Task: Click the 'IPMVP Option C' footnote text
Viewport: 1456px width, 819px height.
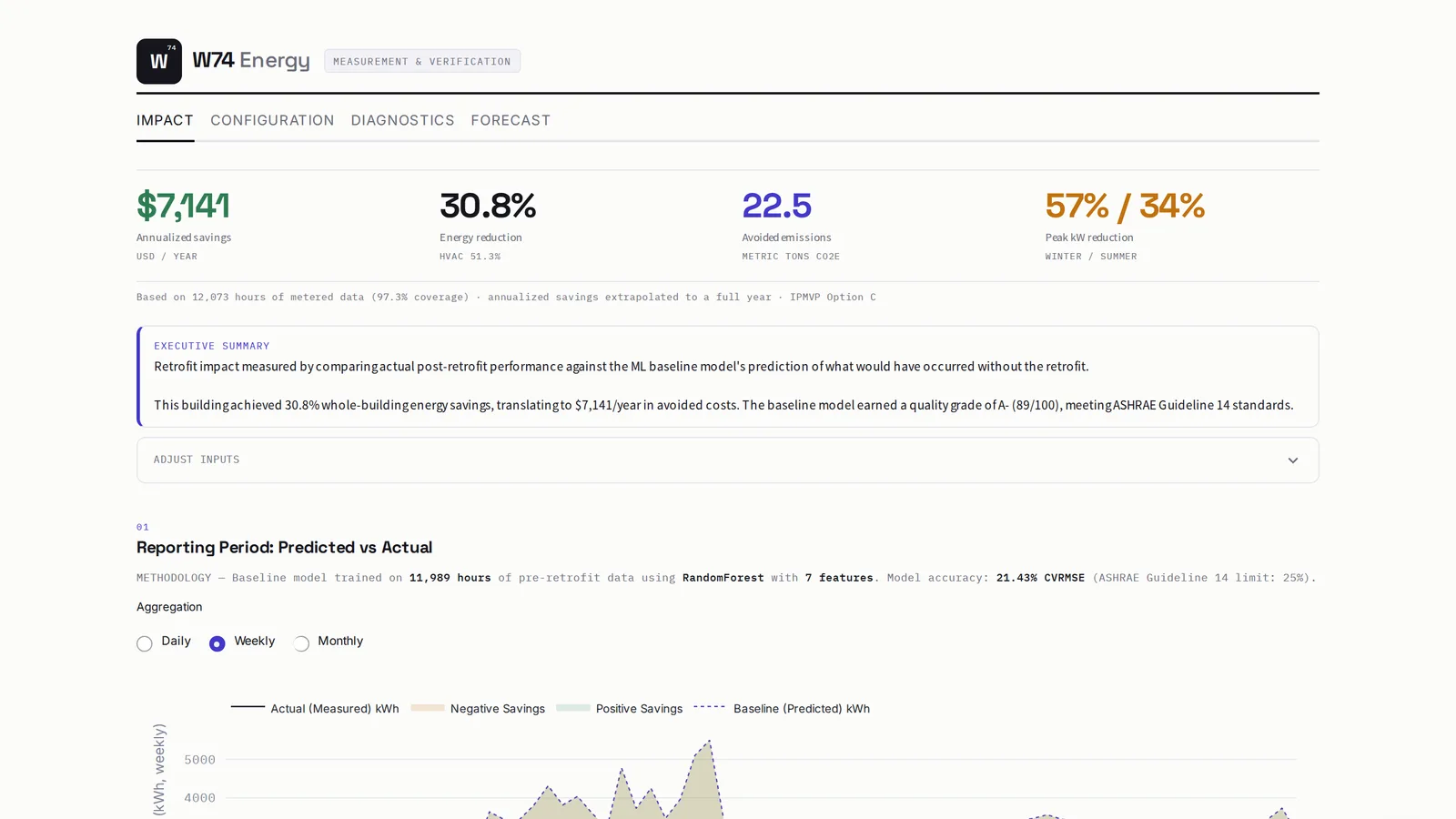Action: click(x=833, y=297)
